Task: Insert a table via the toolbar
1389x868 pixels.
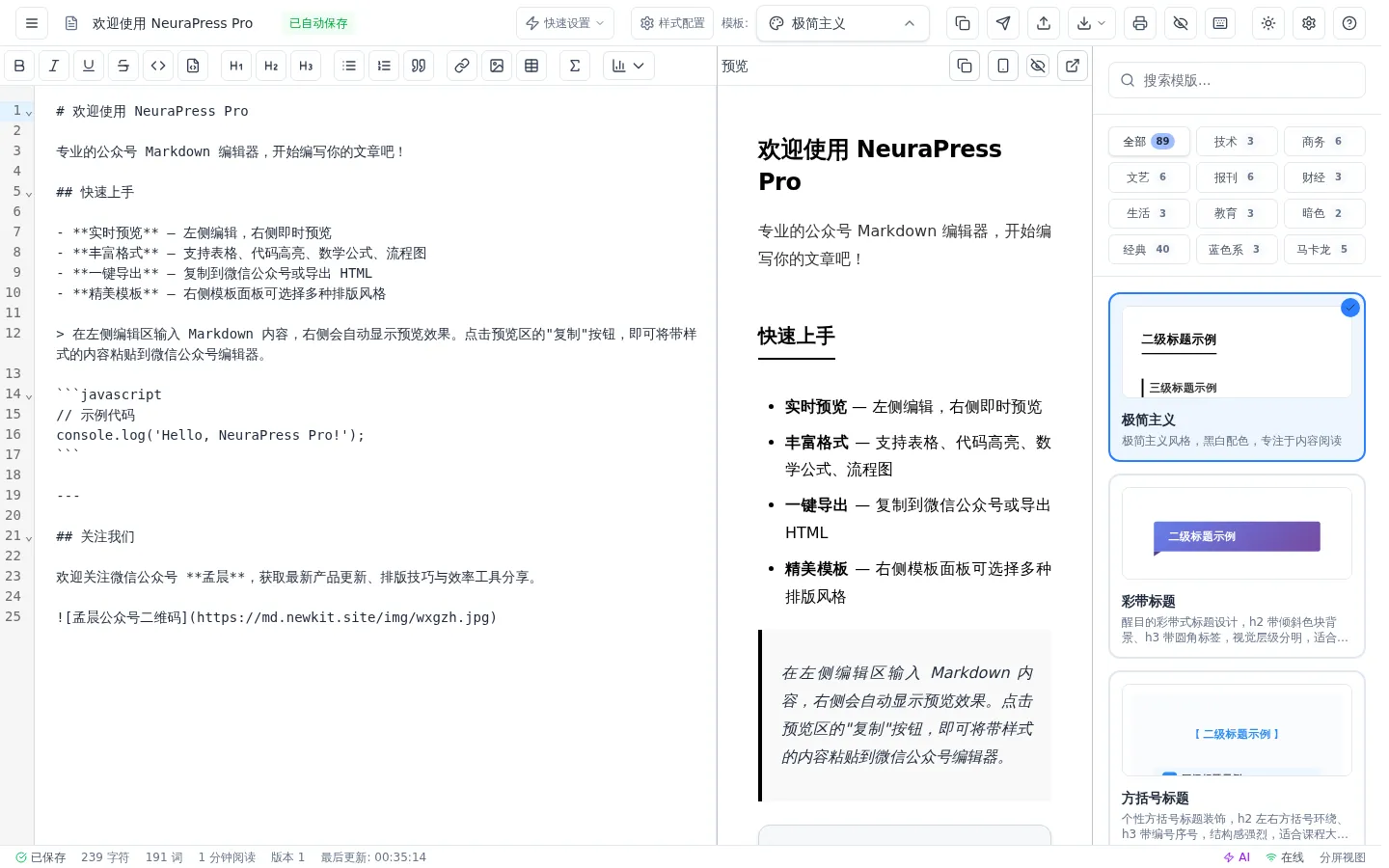Action: [531, 66]
